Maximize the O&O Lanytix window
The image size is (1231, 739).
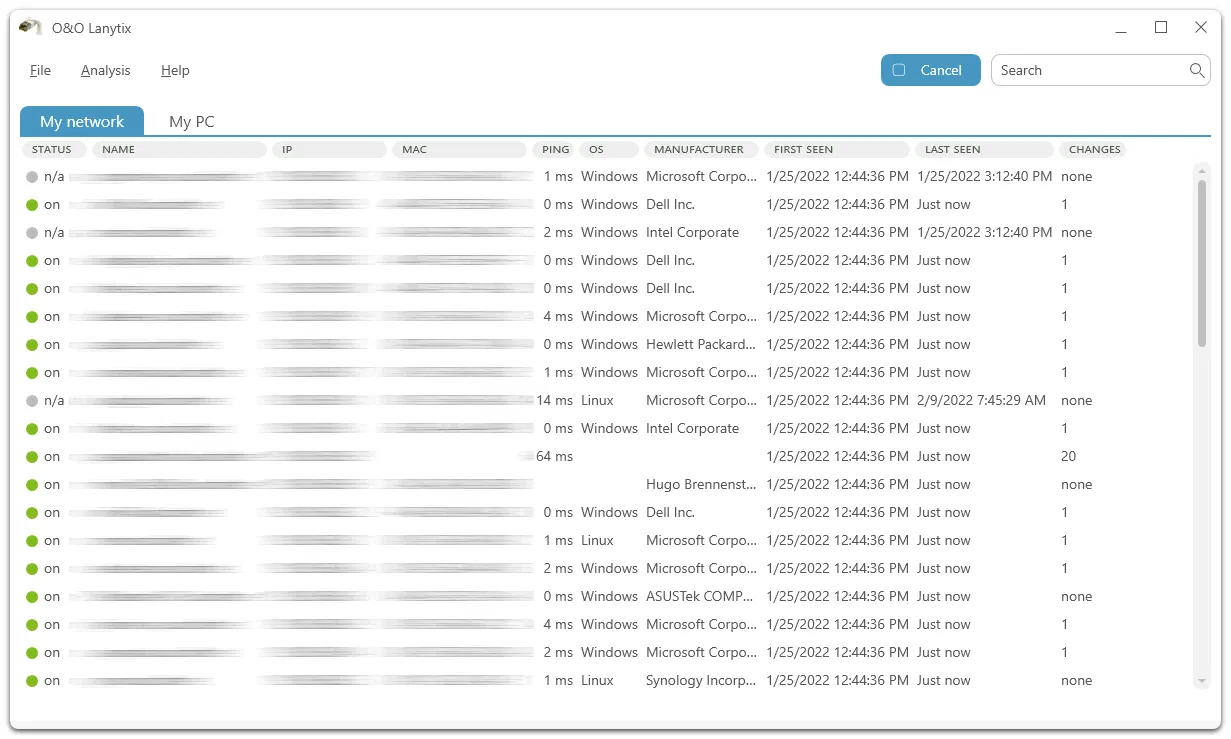1161,28
